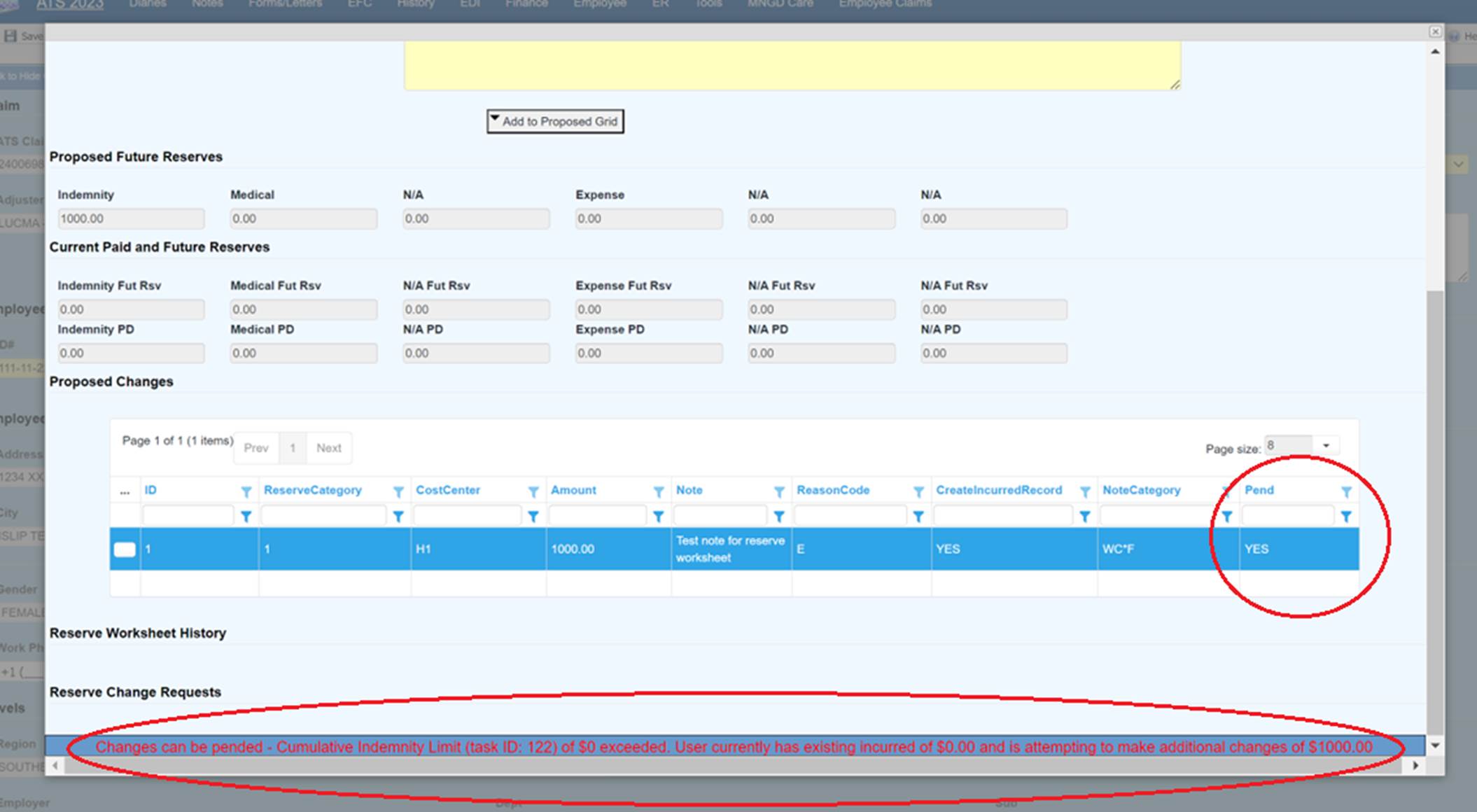Click the Indemnity proposed reserve field
This screenshot has height=812, width=1477.
tap(130, 219)
